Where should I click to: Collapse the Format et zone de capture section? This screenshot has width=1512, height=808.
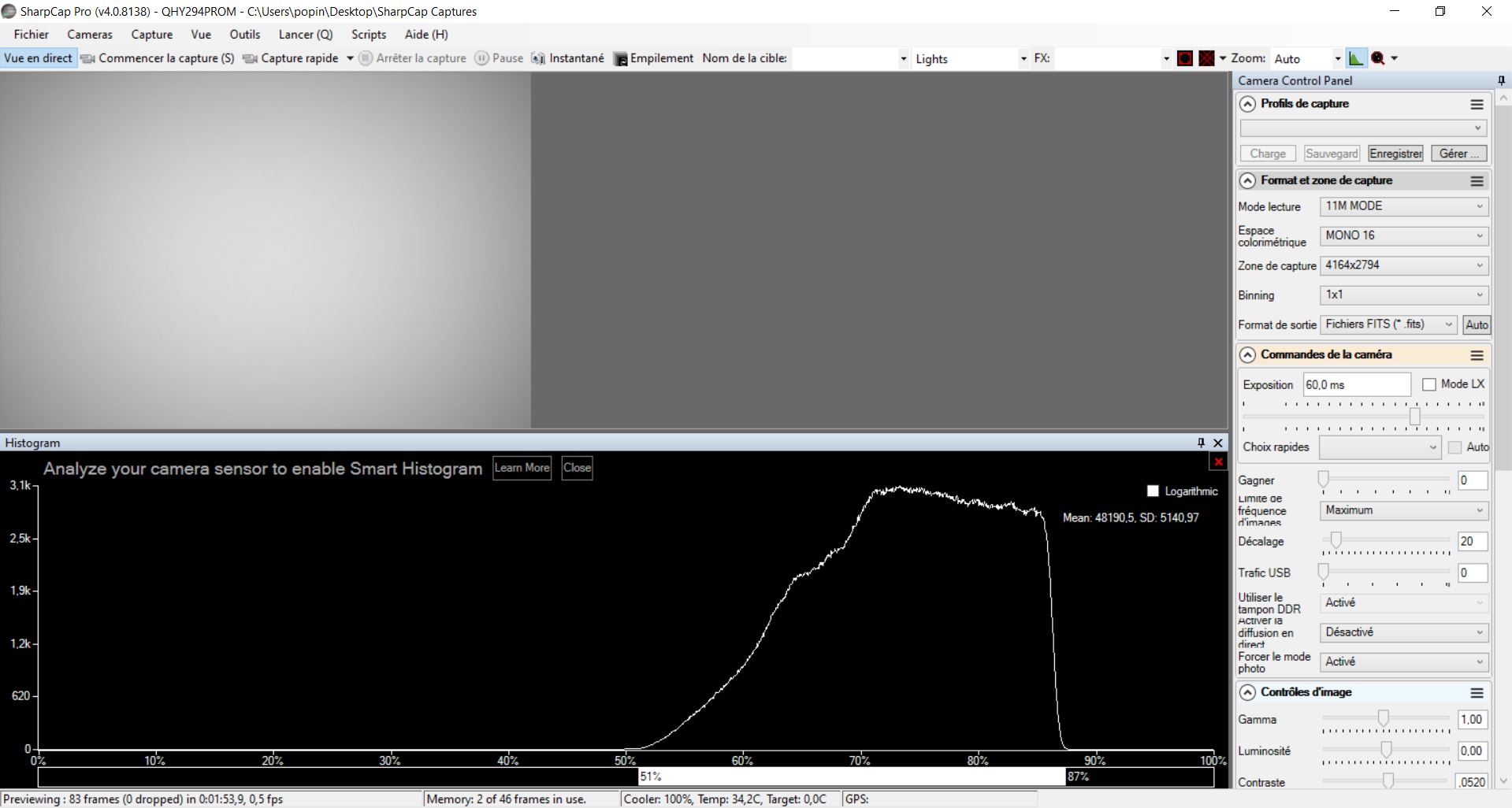pos(1247,181)
